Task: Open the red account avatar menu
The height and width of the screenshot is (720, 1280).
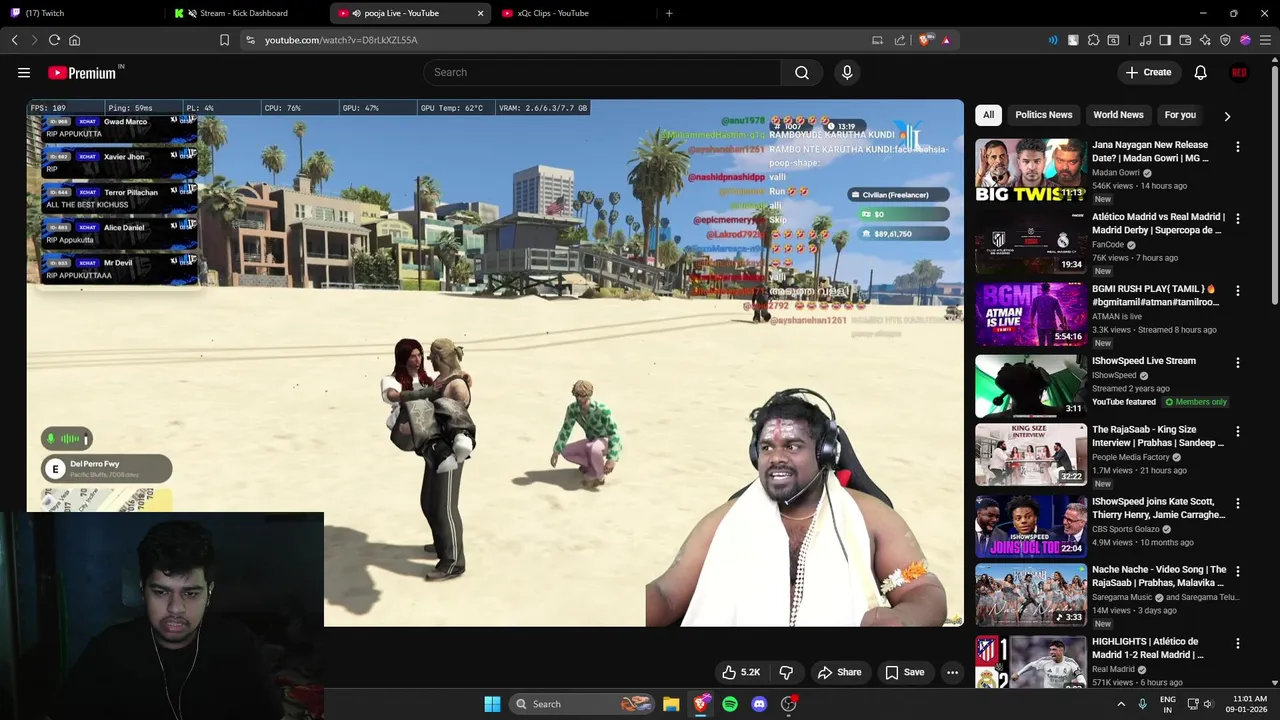Action: (1239, 72)
